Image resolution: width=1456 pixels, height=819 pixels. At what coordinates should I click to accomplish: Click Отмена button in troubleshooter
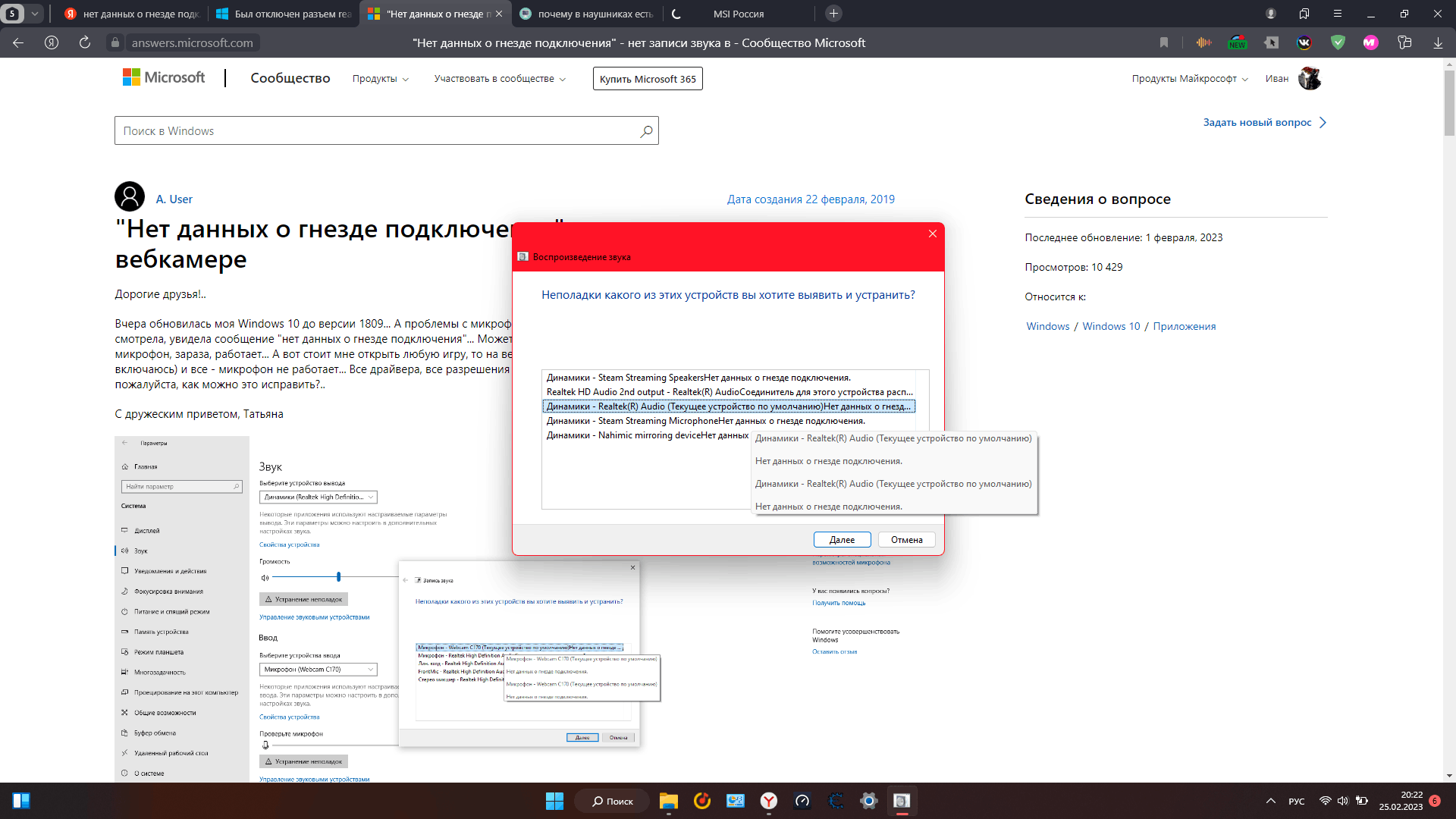click(907, 540)
